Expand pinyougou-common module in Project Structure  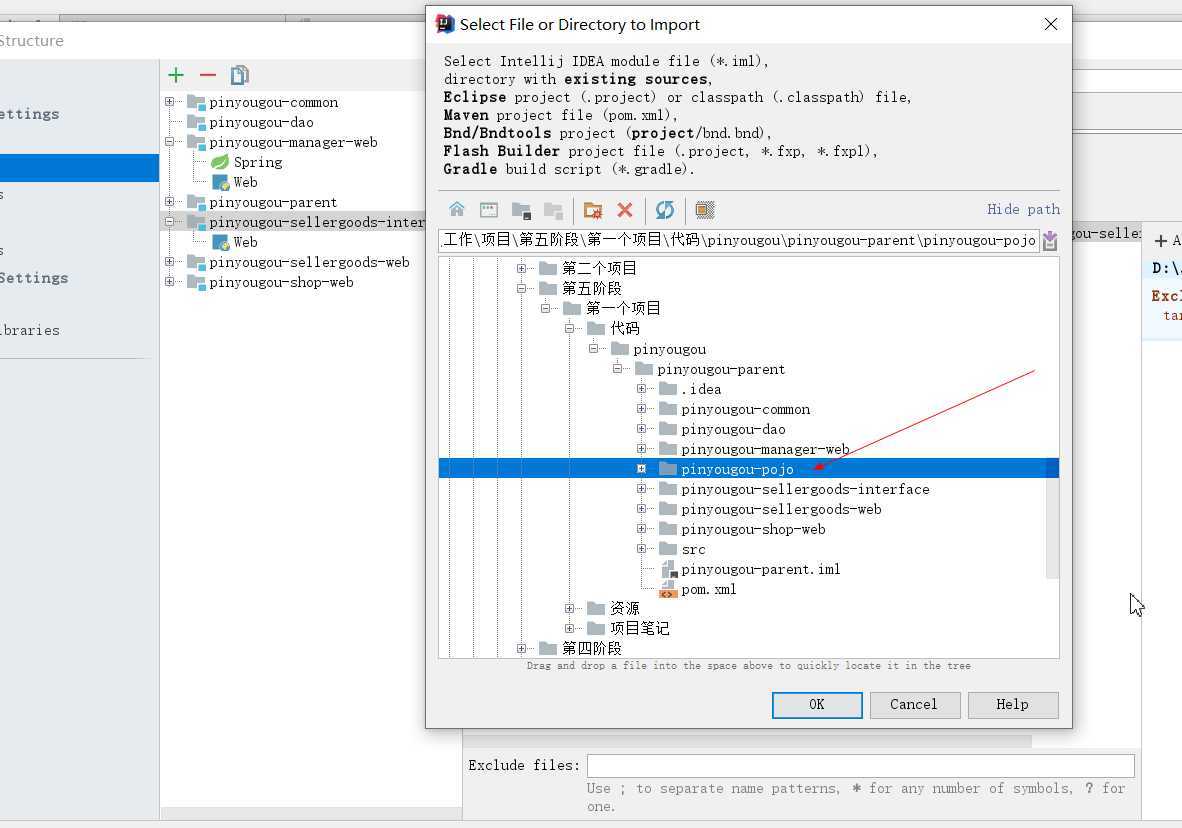pyautogui.click(x=170, y=101)
